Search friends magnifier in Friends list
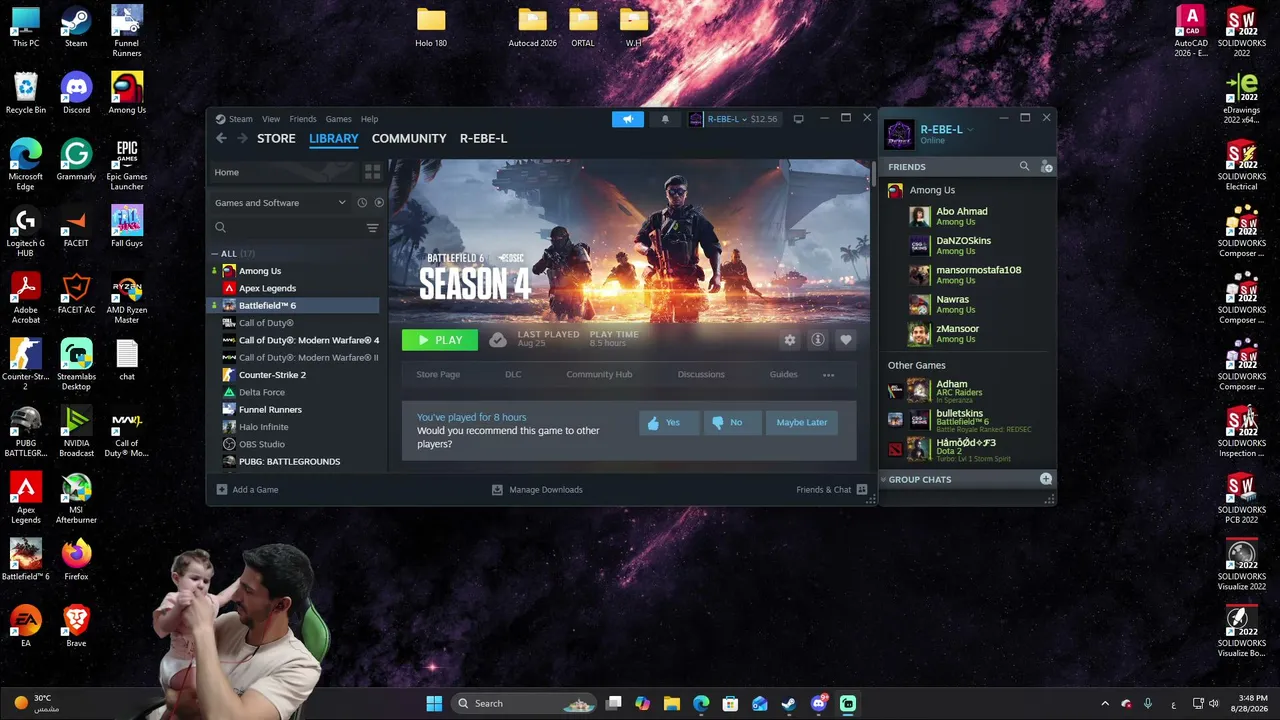The image size is (1280, 720). click(1024, 167)
